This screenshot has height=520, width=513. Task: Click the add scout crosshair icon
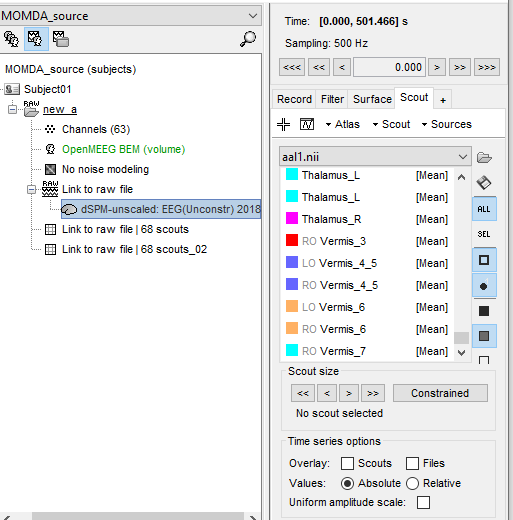pyautogui.click(x=283, y=124)
